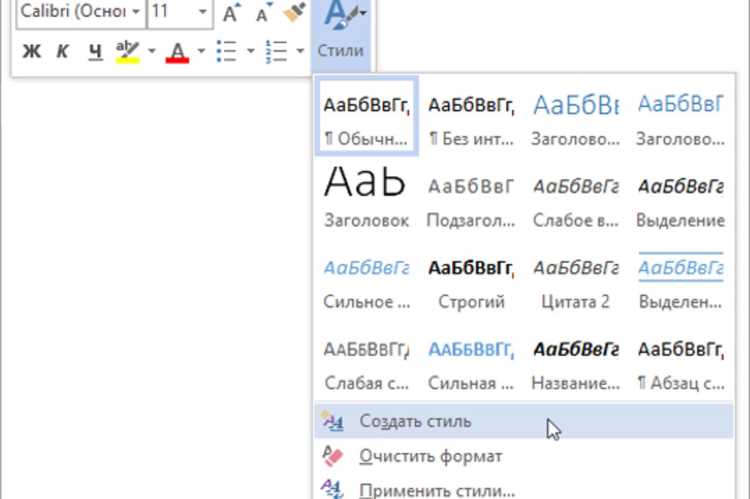This screenshot has width=750, height=499.
Task: Open font color dropdown arrow
Action: [x=201, y=51]
